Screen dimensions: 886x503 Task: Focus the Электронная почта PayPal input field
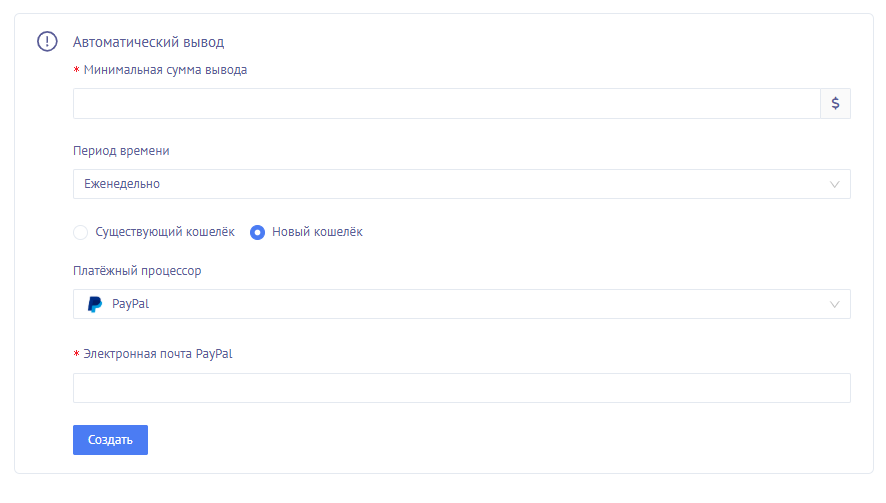click(461, 388)
